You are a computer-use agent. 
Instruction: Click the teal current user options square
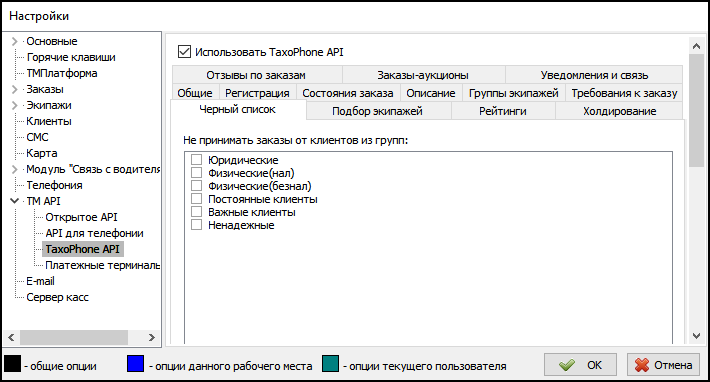(x=331, y=364)
